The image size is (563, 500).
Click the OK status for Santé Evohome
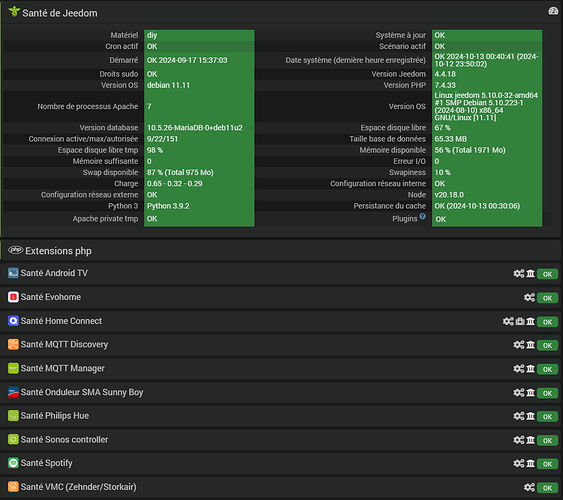coord(547,298)
